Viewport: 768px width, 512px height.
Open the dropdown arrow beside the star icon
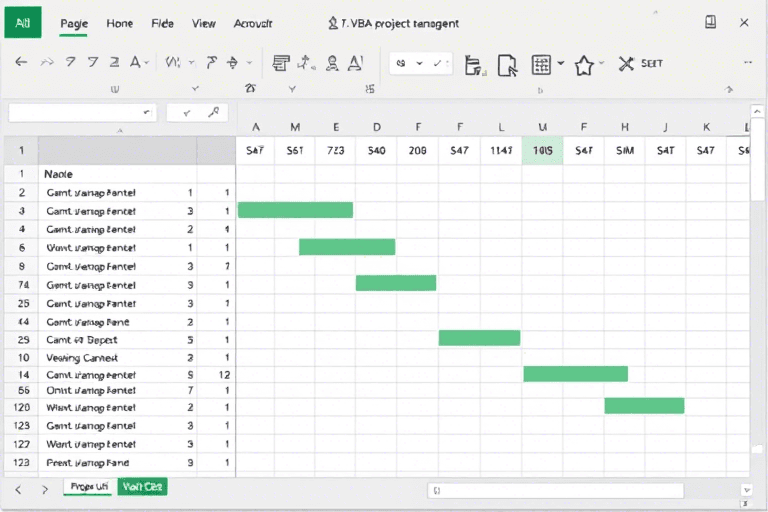[603, 64]
